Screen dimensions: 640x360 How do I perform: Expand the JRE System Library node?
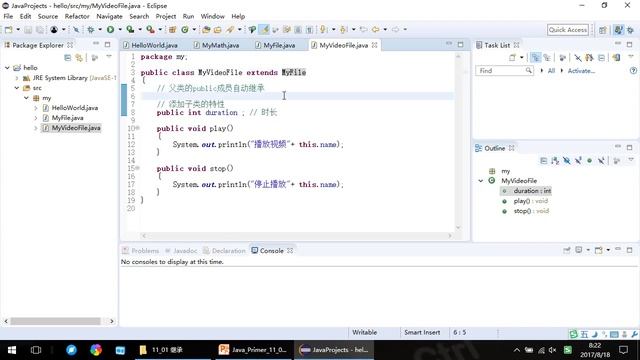pos(17,78)
